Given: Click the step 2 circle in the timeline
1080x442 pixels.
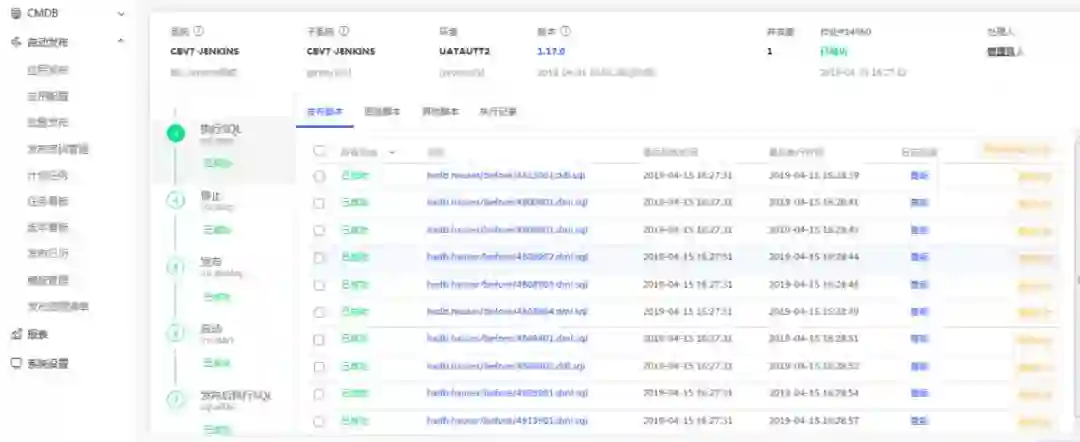Looking at the screenshot, I should [176, 200].
